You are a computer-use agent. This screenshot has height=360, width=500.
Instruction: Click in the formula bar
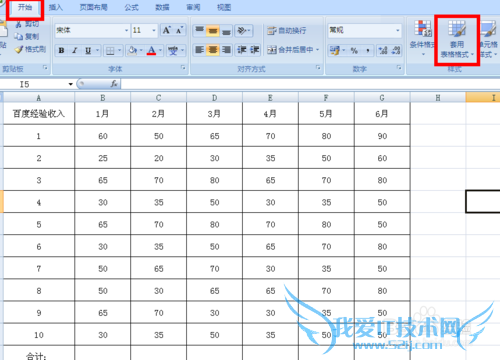pyautogui.click(x=310, y=84)
